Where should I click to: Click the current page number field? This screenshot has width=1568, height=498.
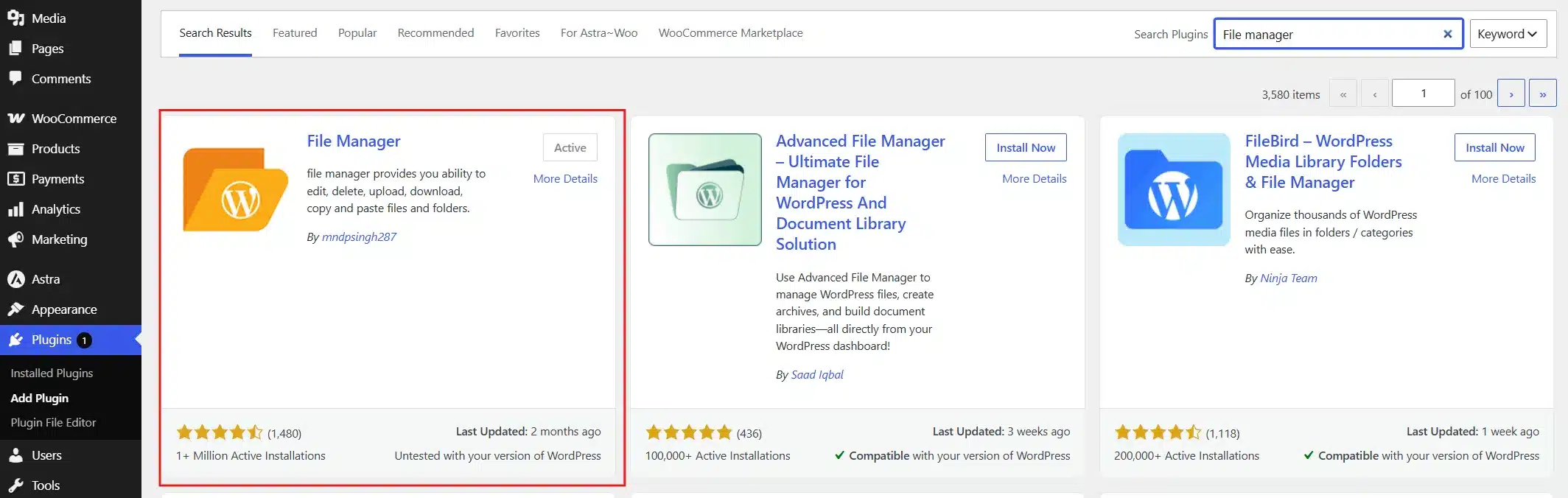(x=1424, y=93)
